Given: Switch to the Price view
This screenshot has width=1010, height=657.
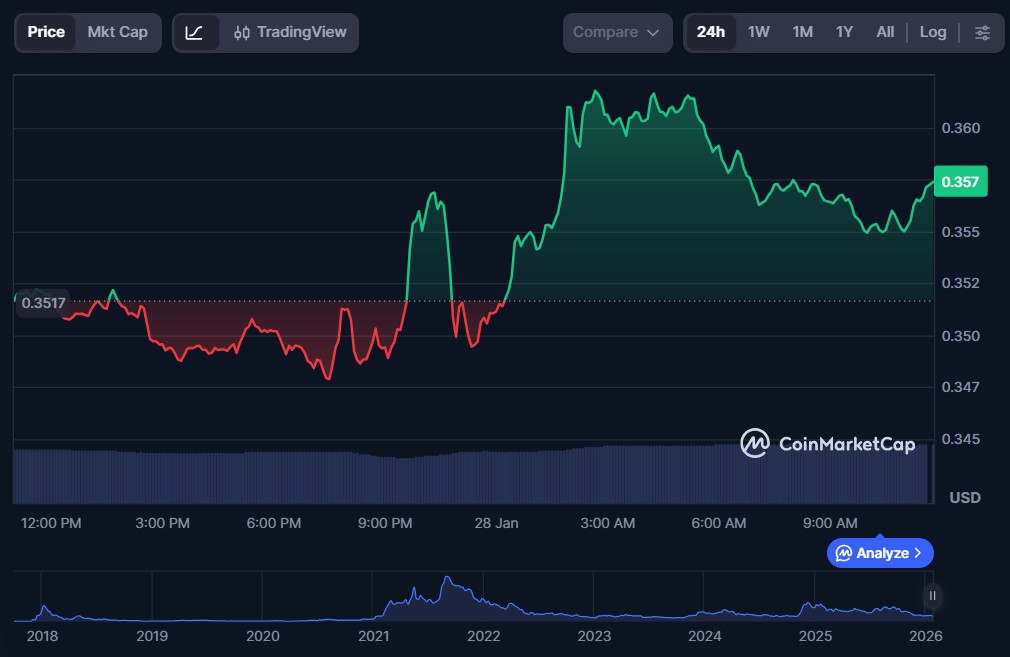Looking at the screenshot, I should pos(46,32).
